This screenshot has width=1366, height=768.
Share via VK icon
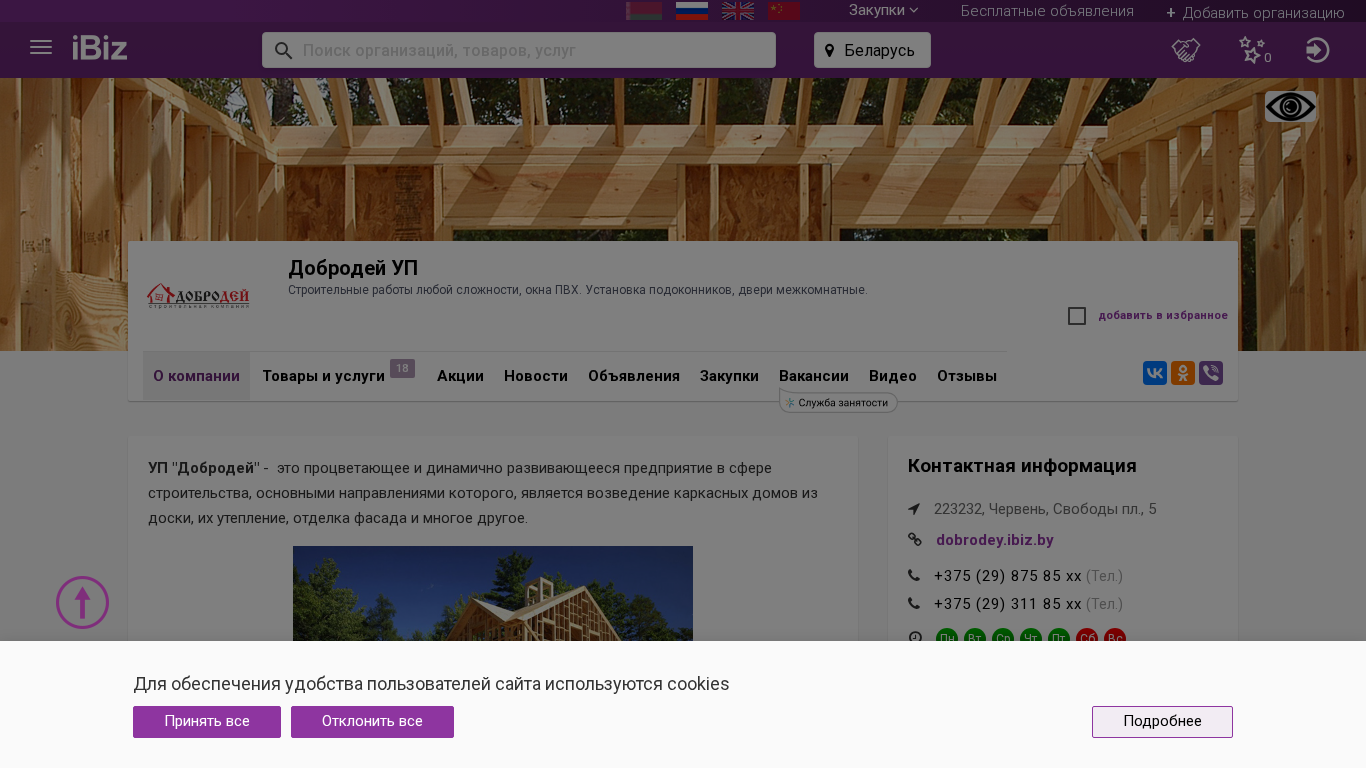[1155, 373]
